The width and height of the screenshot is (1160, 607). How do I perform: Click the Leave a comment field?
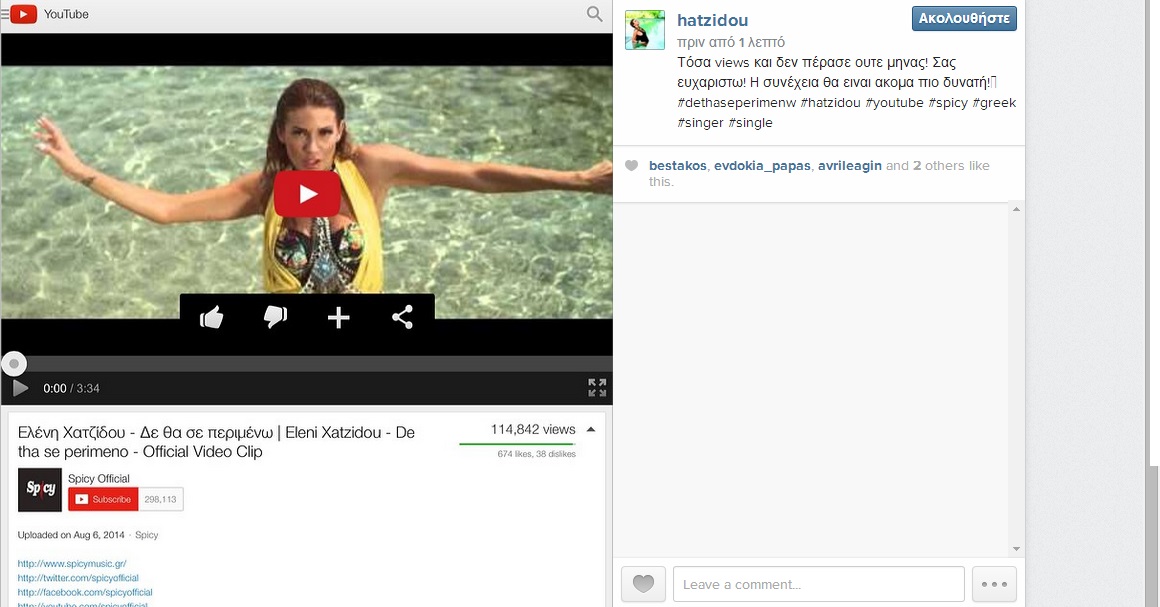pyautogui.click(x=818, y=584)
